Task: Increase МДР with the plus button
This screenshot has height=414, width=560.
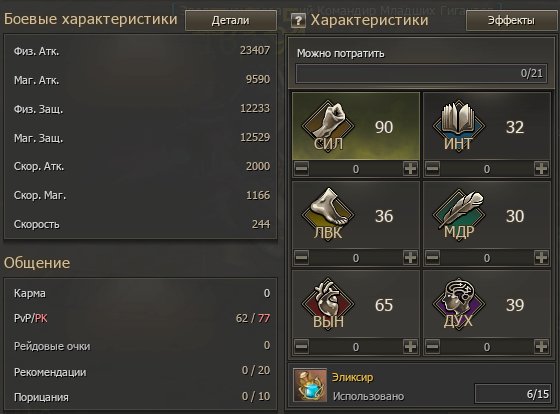Action: tap(541, 258)
